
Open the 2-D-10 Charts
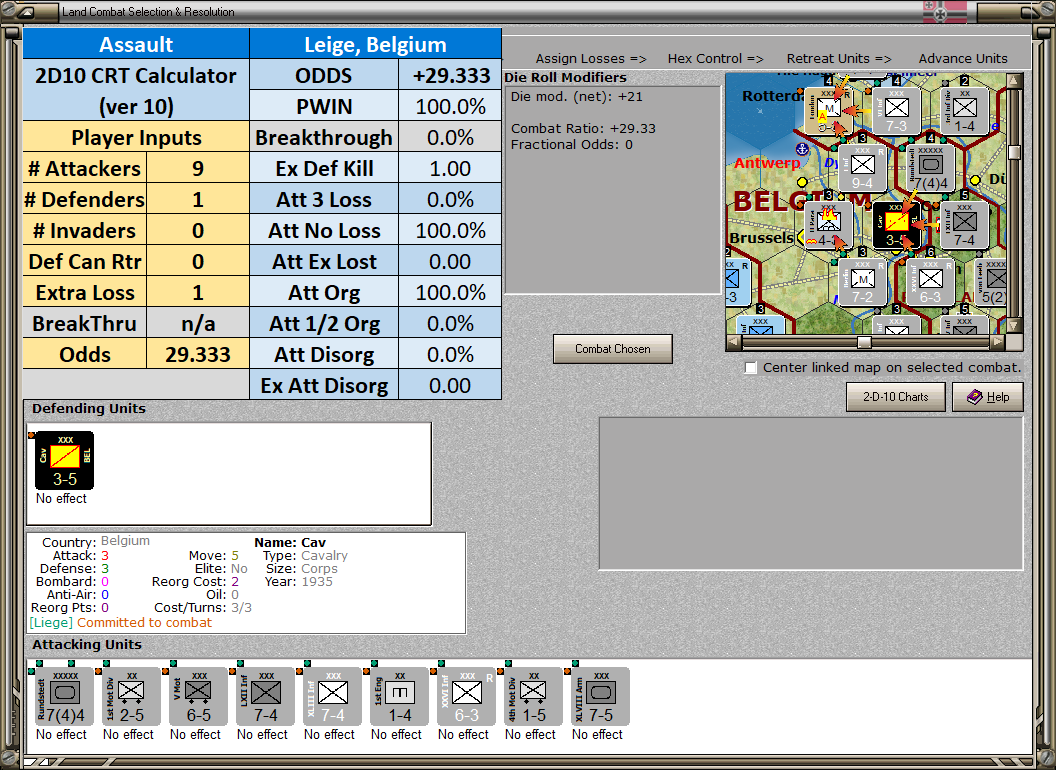pyautogui.click(x=896, y=397)
